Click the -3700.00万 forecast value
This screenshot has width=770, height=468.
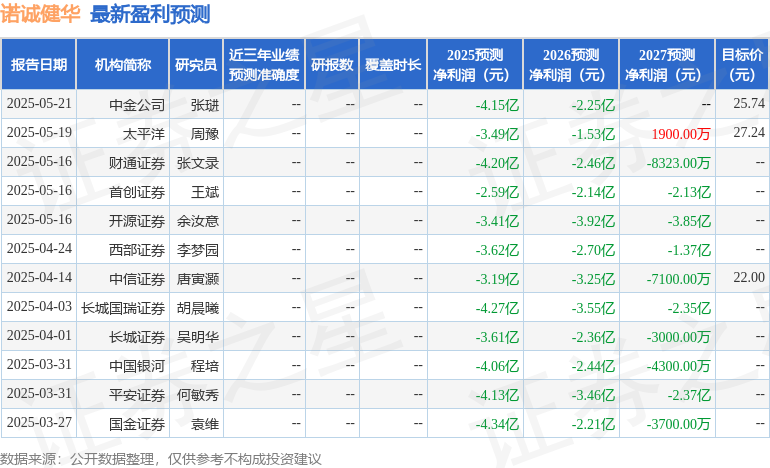tap(678, 423)
